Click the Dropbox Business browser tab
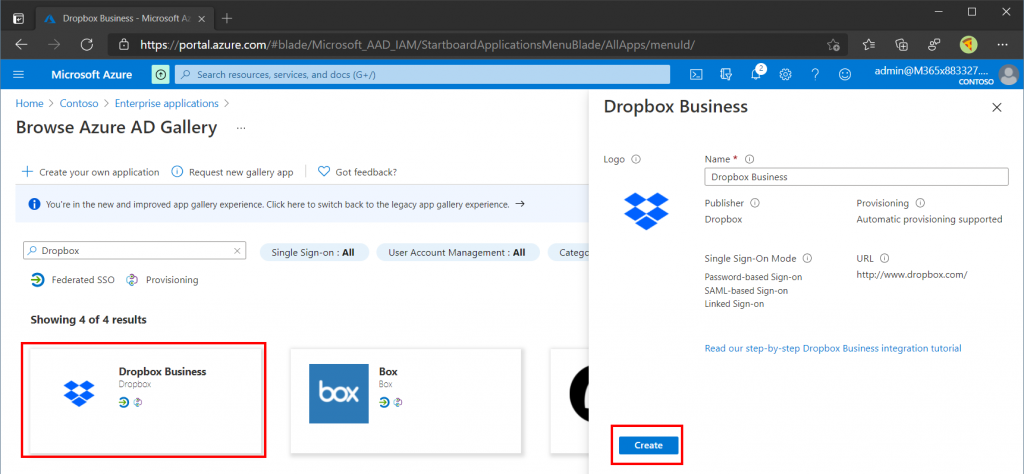Viewport: 1024px width, 474px height. coord(123,18)
